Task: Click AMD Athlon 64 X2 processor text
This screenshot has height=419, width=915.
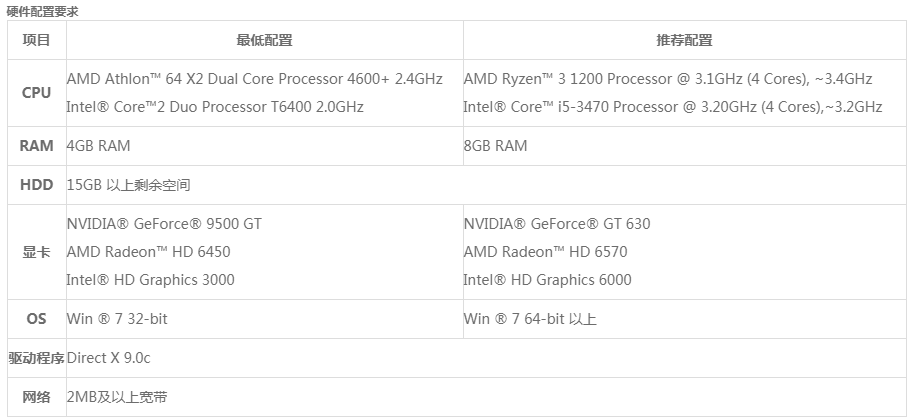Action: coord(254,78)
